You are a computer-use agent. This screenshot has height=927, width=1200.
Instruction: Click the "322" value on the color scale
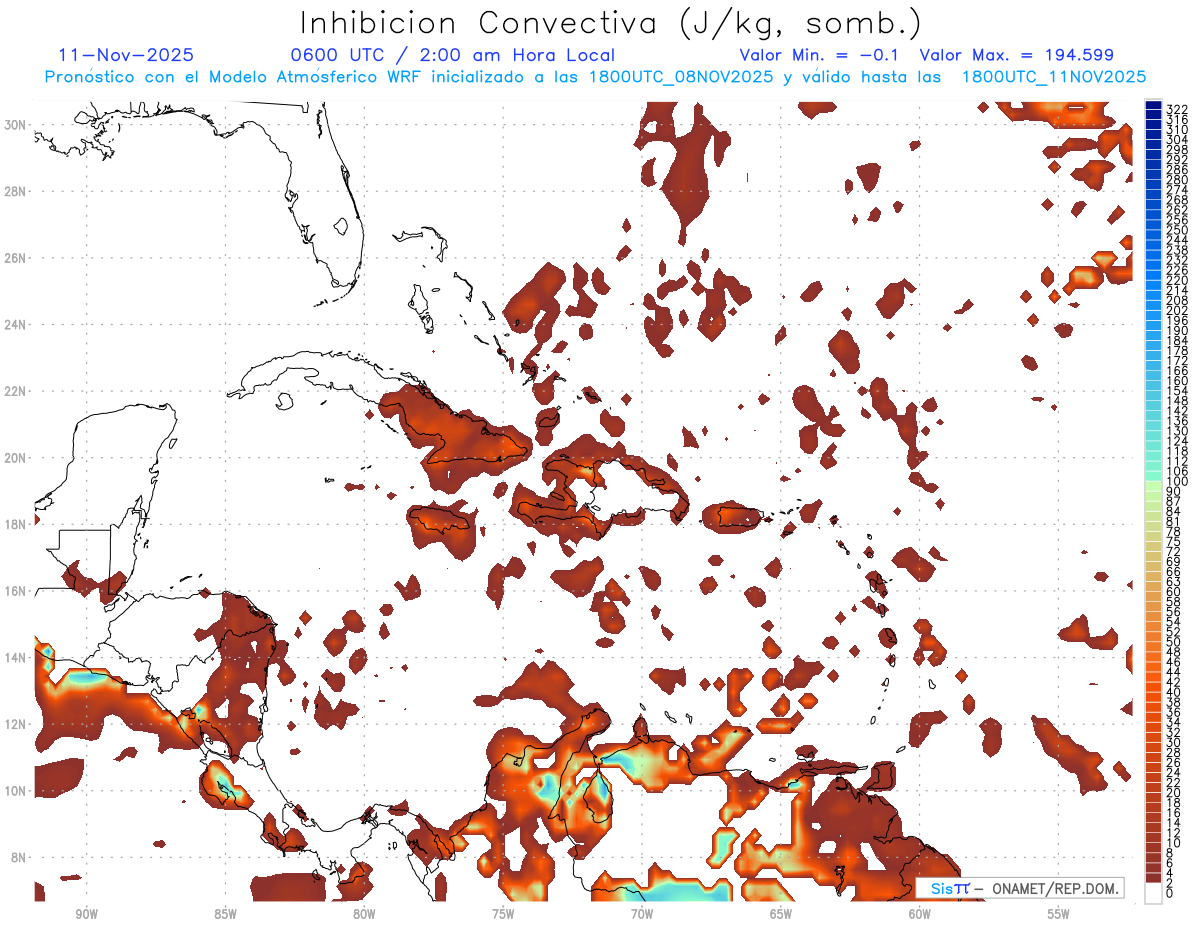point(1177,108)
